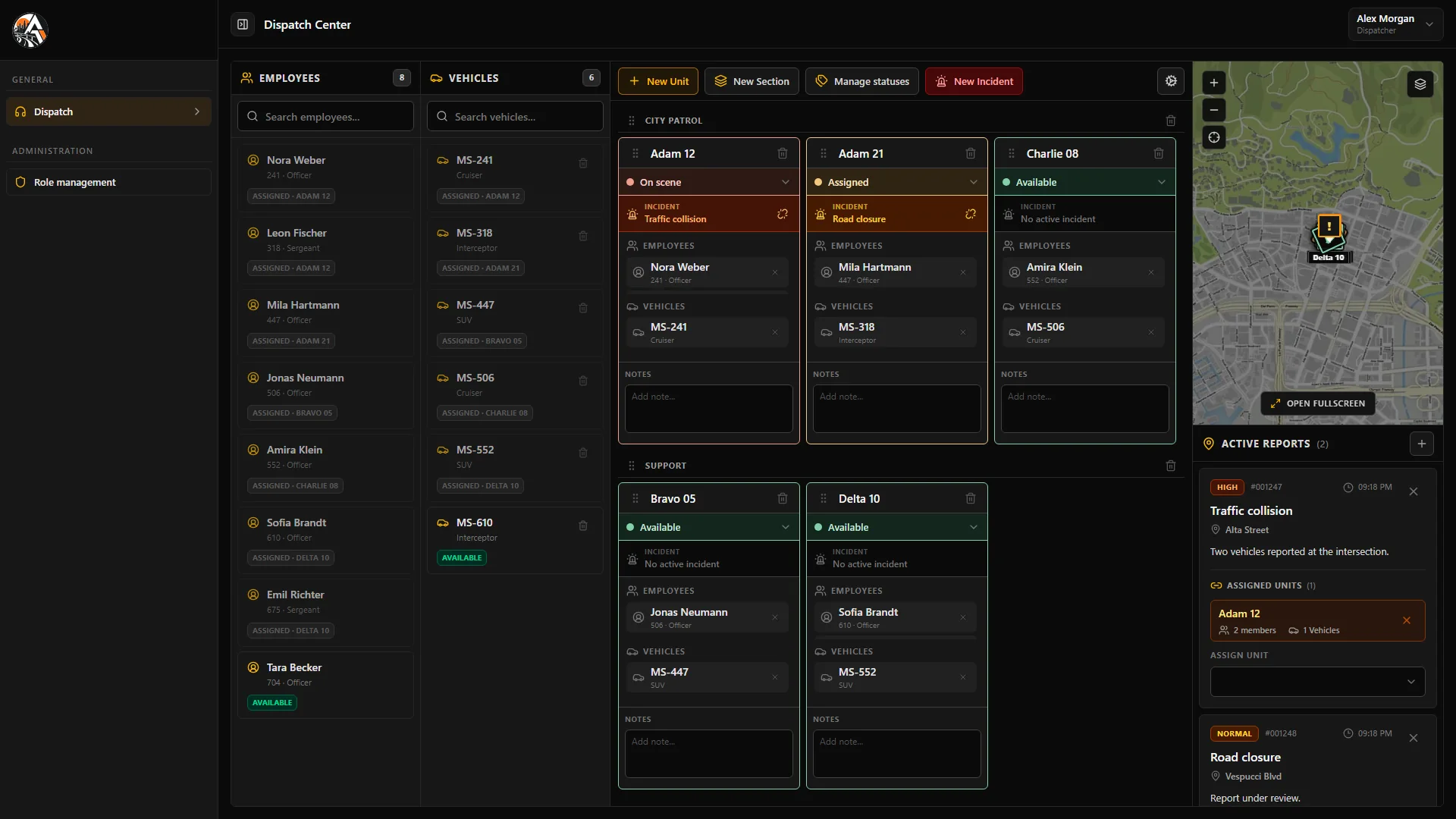Click drag handle of Bravo 05 unit

[635, 498]
